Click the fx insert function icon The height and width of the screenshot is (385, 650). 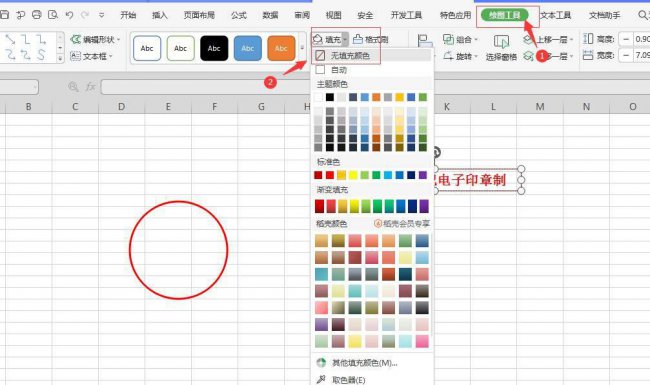point(90,87)
